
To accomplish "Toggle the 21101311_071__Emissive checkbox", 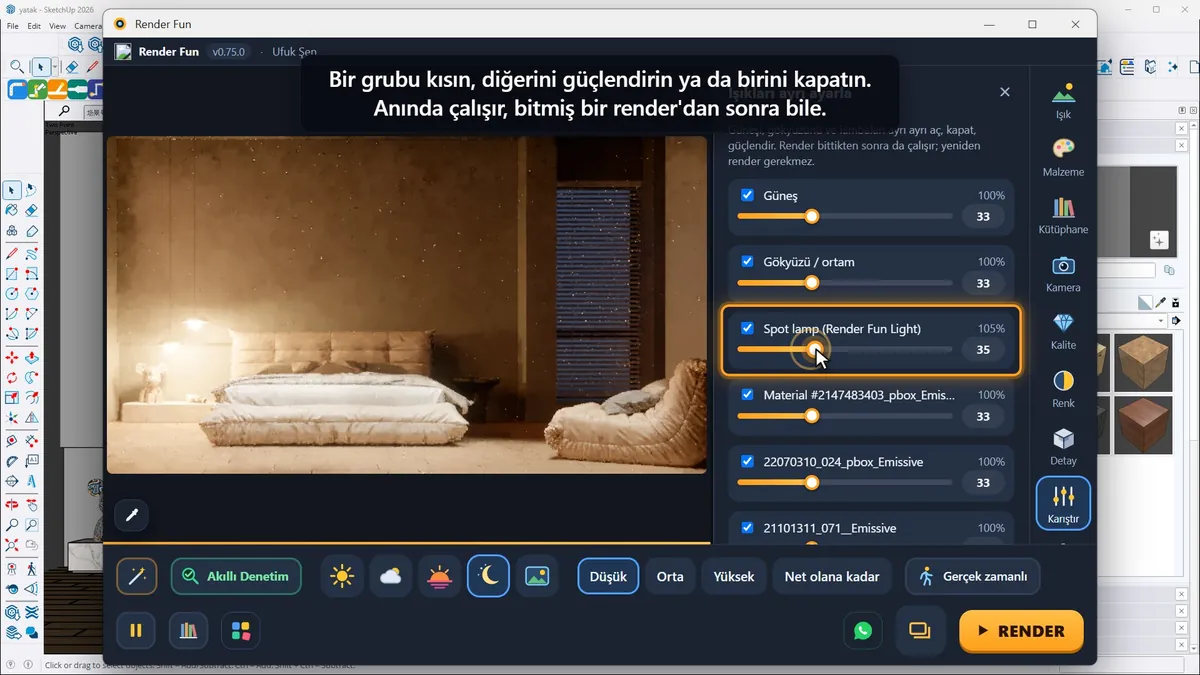I will point(747,527).
